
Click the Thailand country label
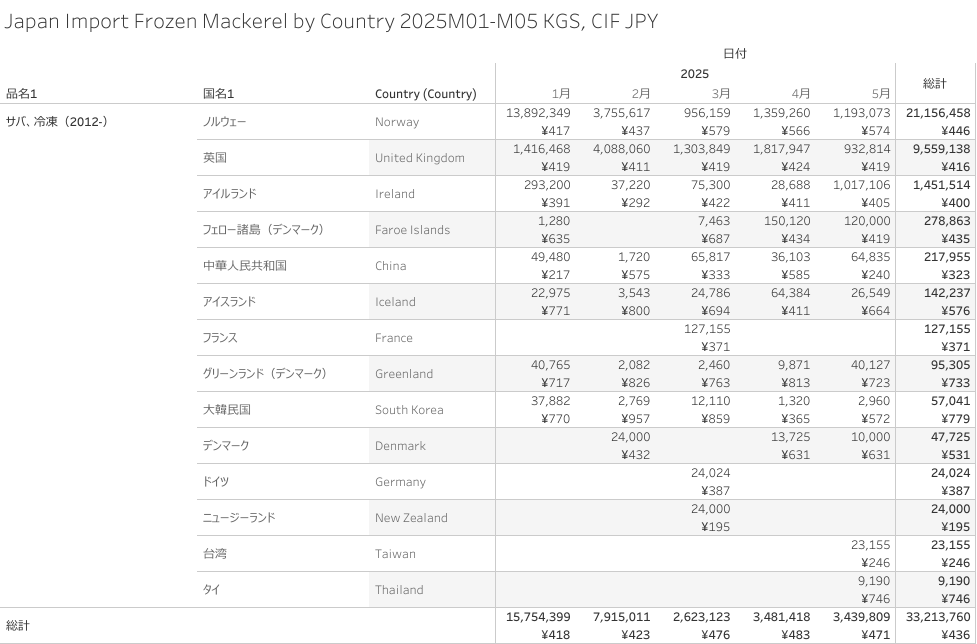click(x=399, y=590)
